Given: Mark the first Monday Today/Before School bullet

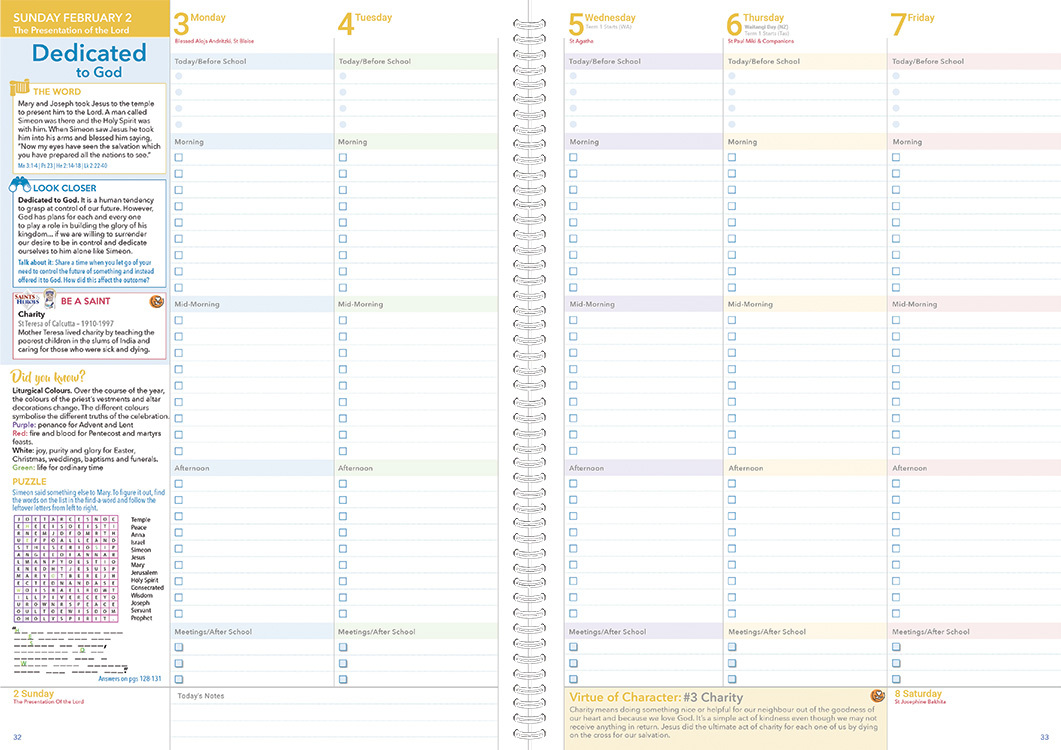Looking at the screenshot, I should pos(179,76).
